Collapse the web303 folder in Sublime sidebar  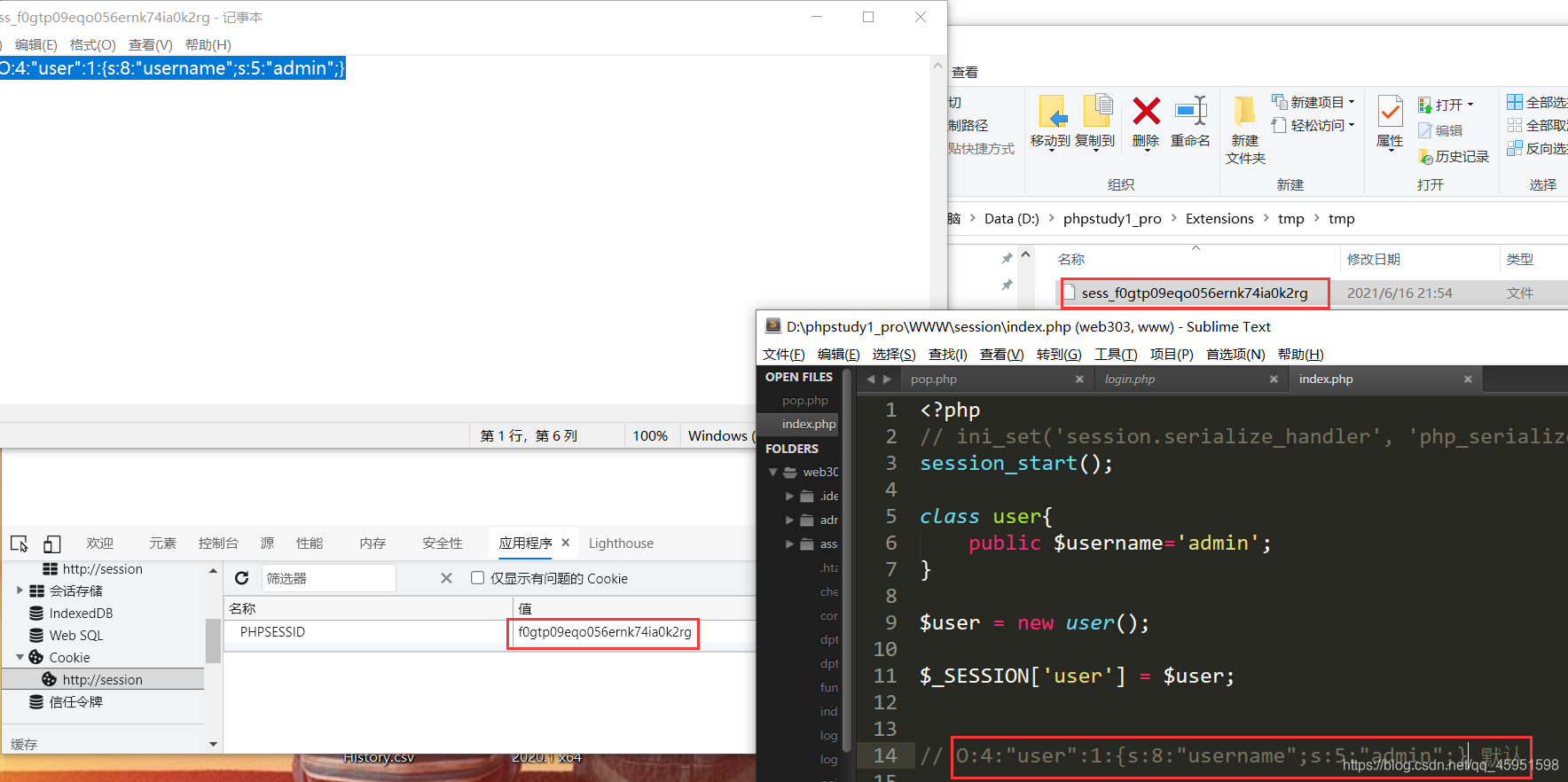[x=773, y=473]
